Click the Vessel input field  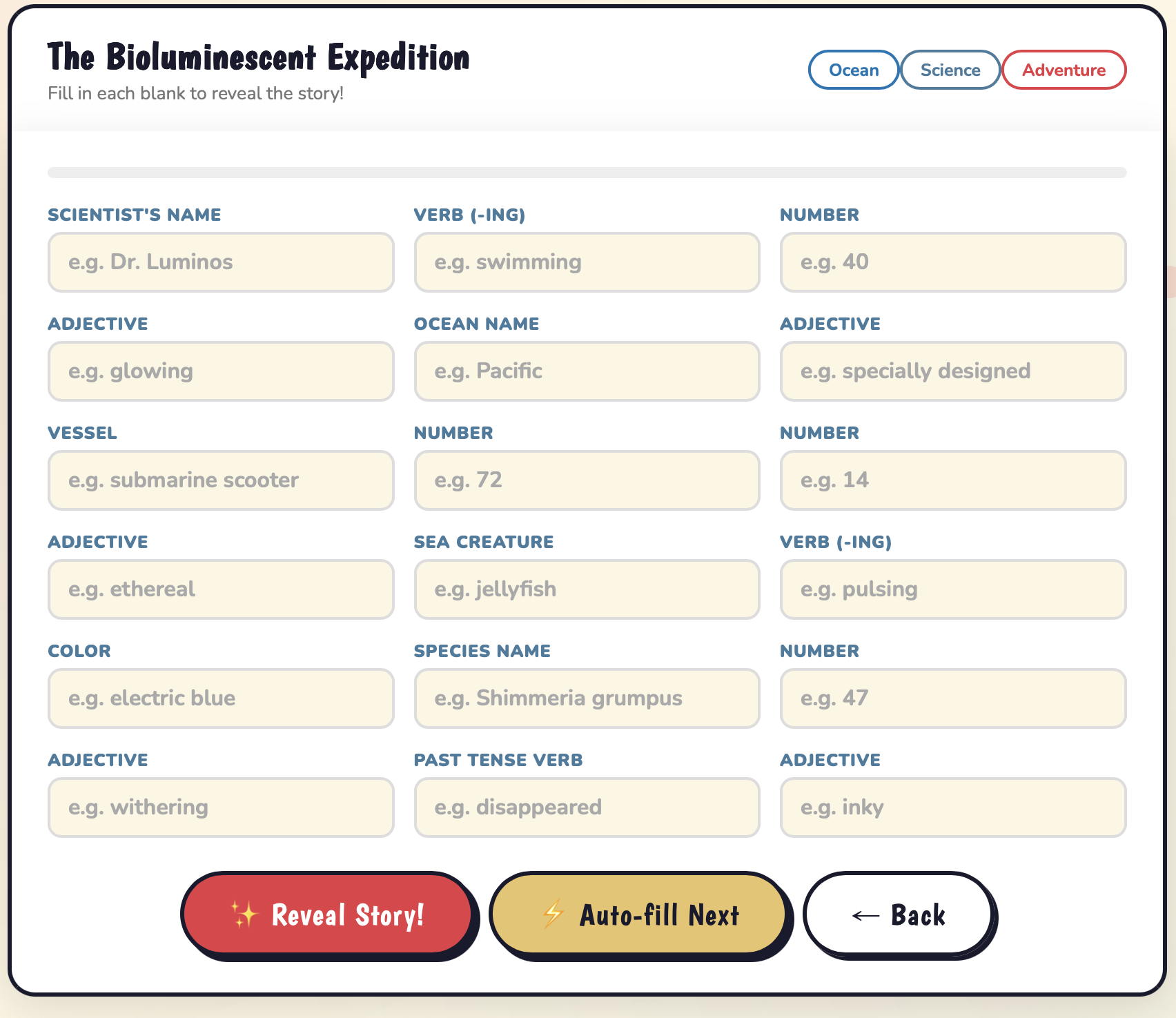coord(220,480)
